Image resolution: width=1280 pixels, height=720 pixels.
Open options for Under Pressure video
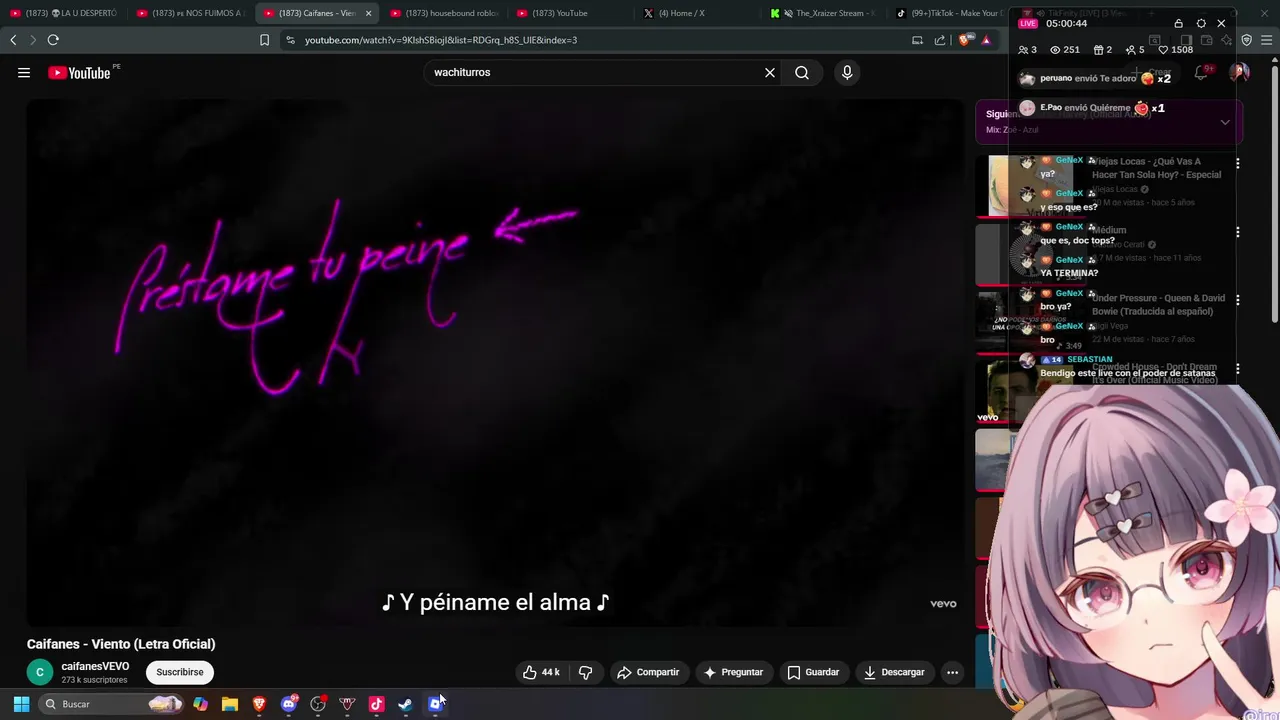tap(1238, 299)
